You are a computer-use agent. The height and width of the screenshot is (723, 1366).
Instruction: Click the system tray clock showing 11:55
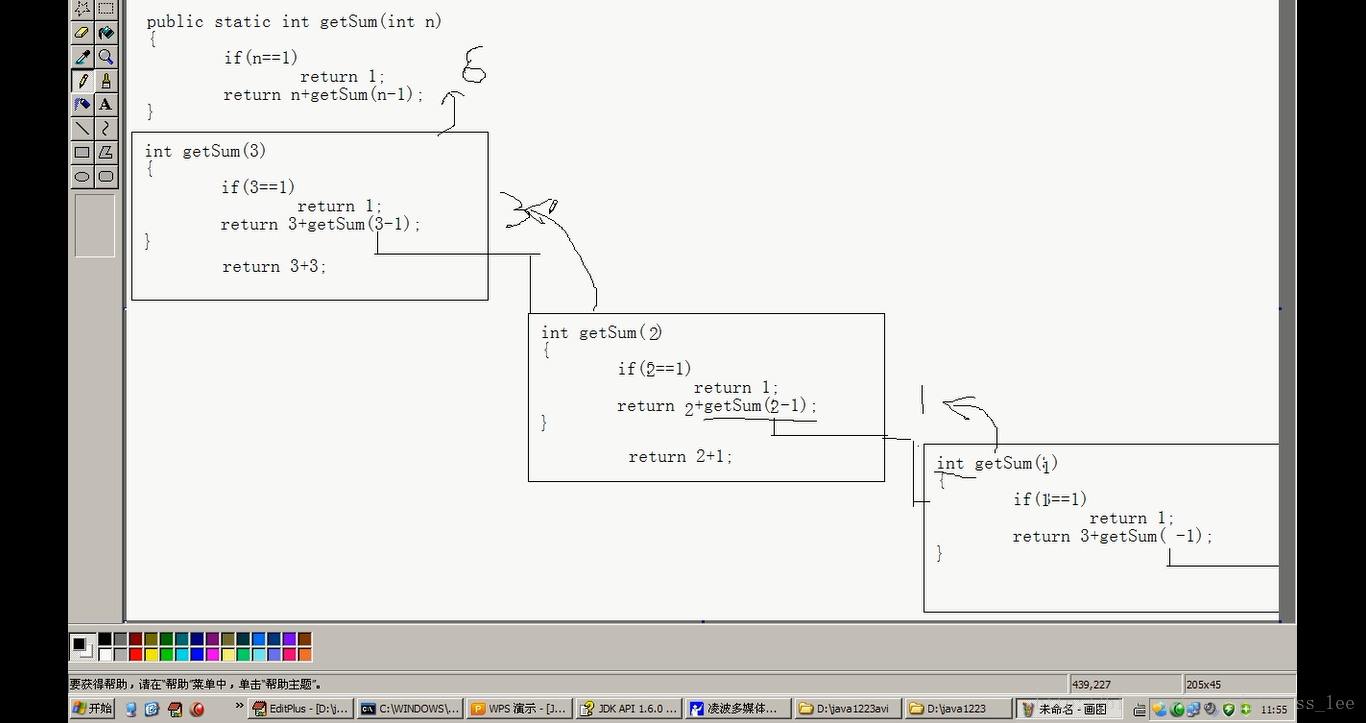click(x=1274, y=709)
